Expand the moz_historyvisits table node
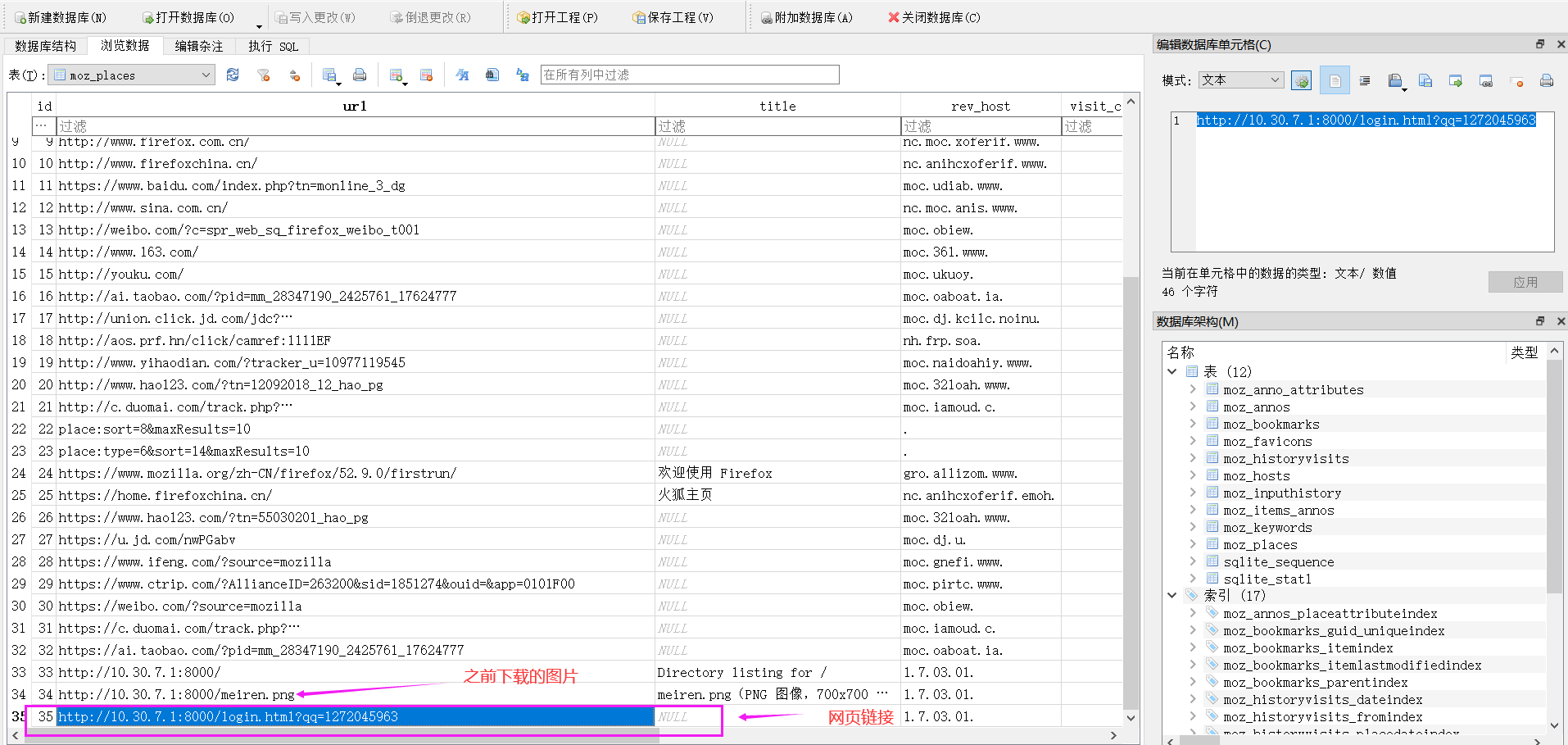This screenshot has width=1568, height=745. click(1193, 458)
